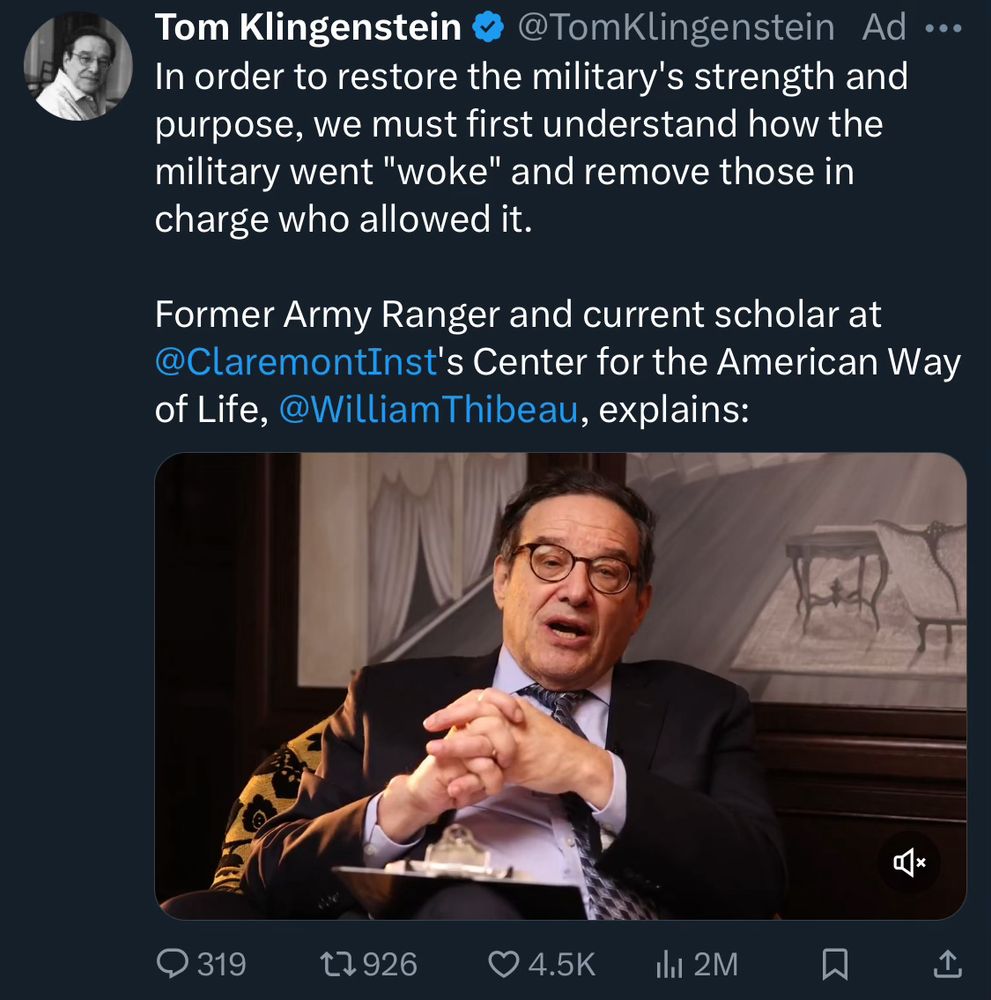The width and height of the screenshot is (991, 1000).
Task: Open Tom Klingenstein's profile picture
Action: click(78, 67)
